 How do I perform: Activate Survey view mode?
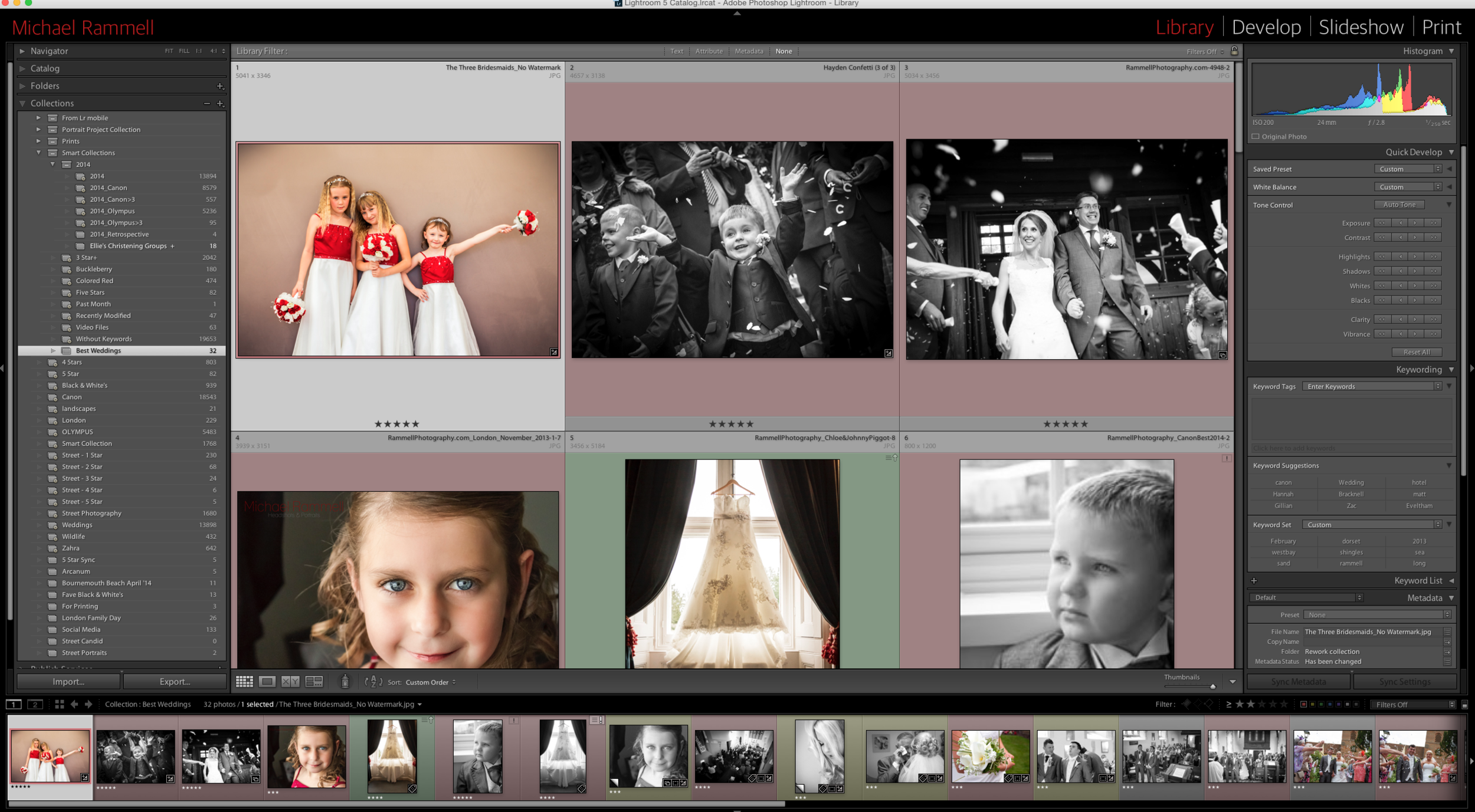click(x=313, y=682)
